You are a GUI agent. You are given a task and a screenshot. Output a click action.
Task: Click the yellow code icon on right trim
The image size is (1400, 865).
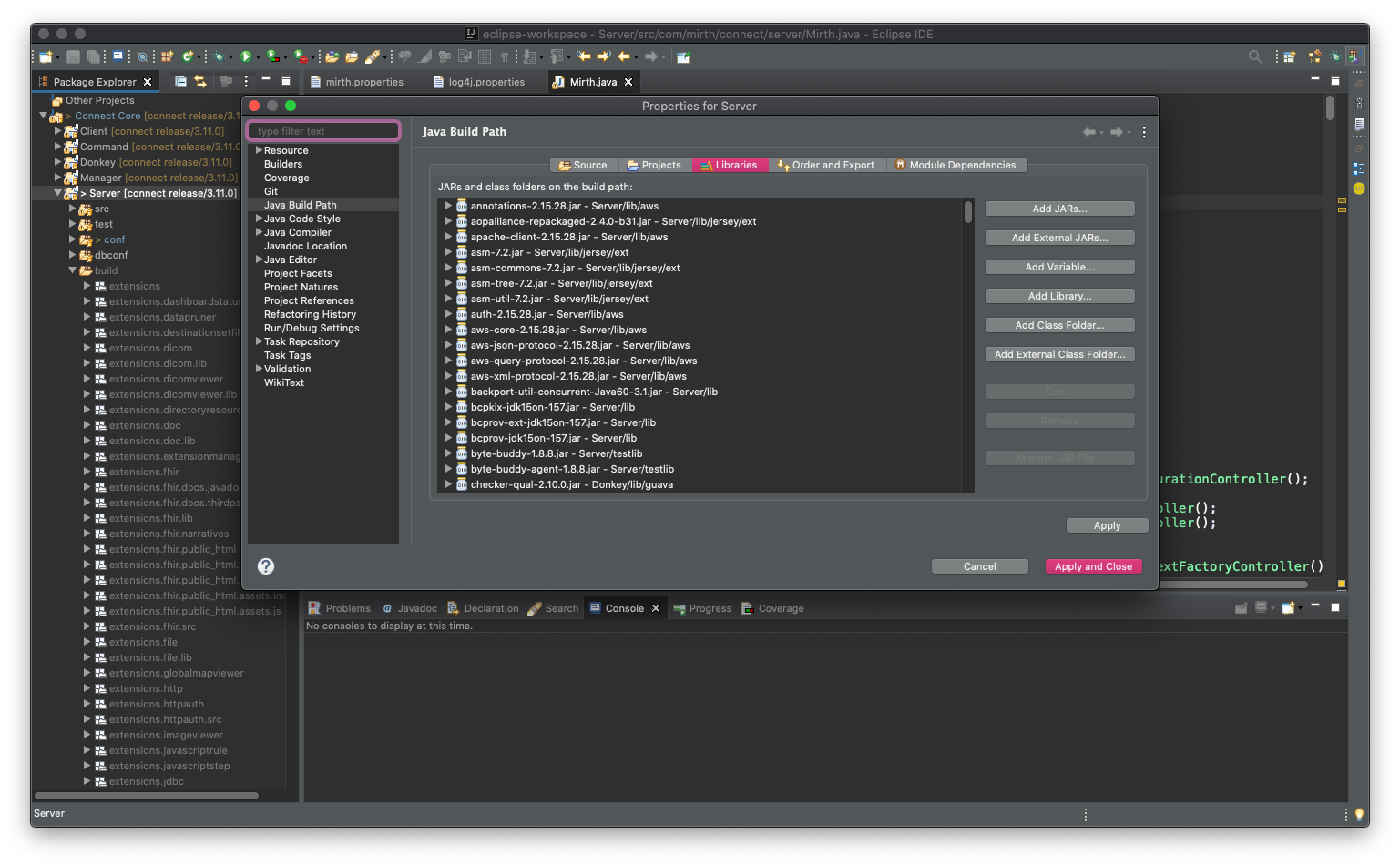coord(1359,188)
